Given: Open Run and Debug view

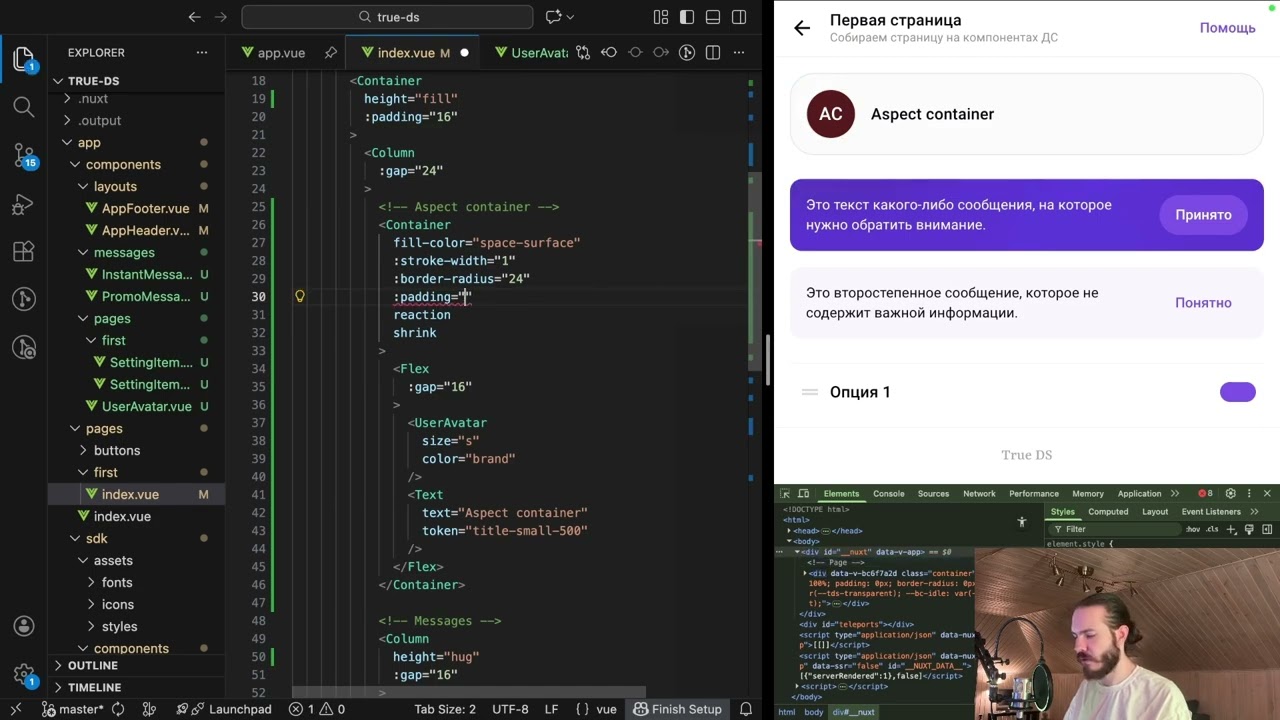Looking at the screenshot, I should coord(24,204).
